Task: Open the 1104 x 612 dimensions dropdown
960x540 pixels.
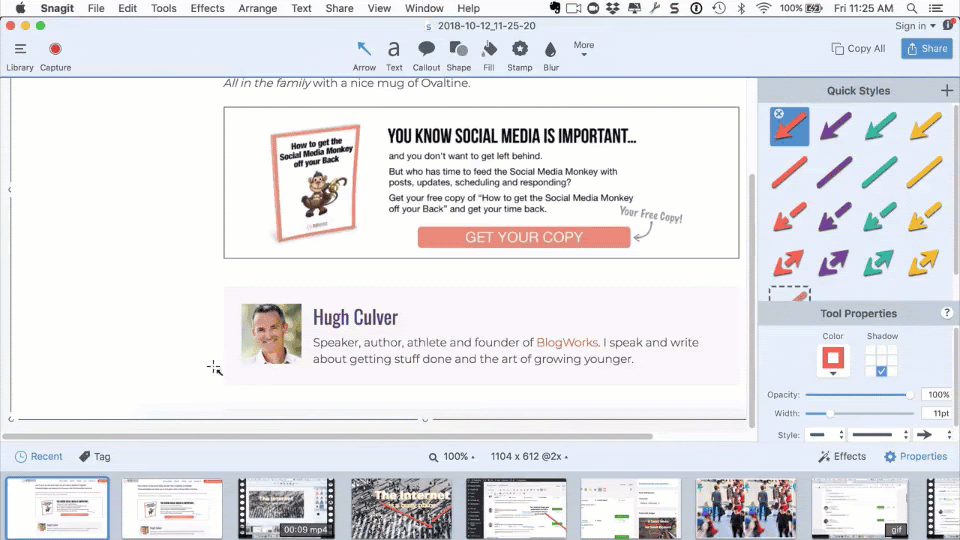Action: pyautogui.click(x=529, y=457)
